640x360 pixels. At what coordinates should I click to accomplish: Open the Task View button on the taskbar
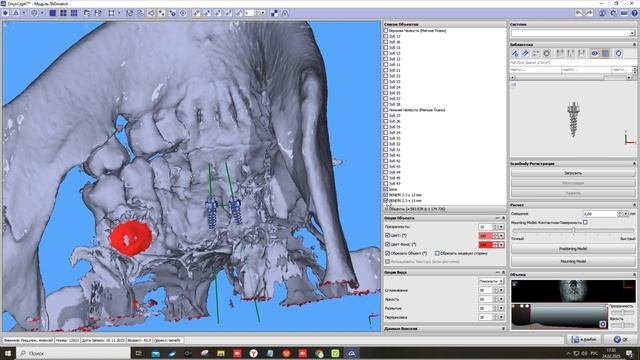coord(138,353)
